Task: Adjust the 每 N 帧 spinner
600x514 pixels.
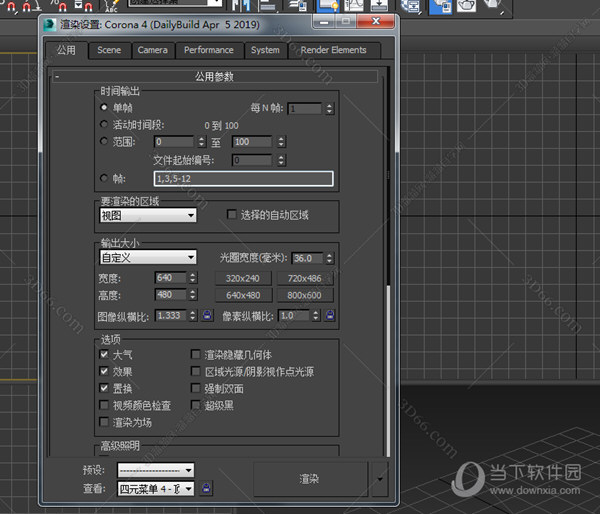Action: click(330, 109)
